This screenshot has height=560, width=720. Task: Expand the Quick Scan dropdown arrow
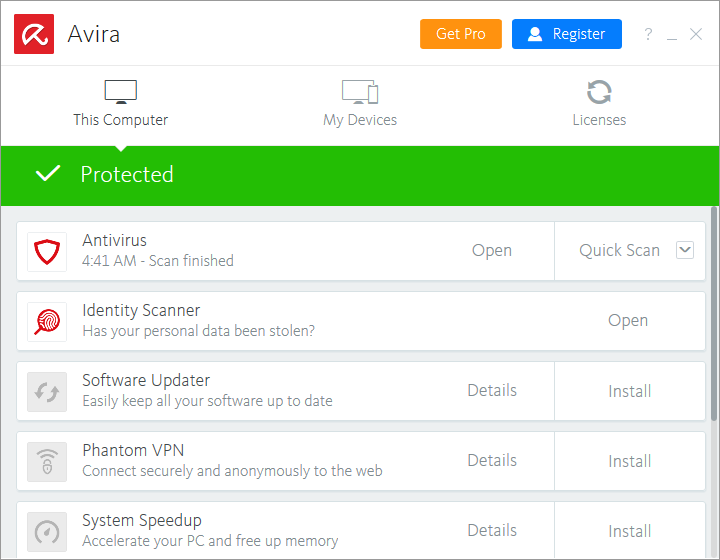[685, 250]
